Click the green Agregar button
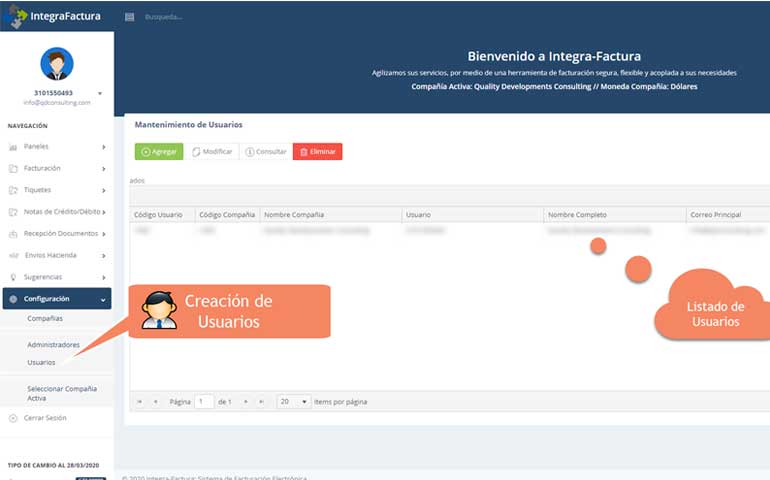 coord(159,151)
